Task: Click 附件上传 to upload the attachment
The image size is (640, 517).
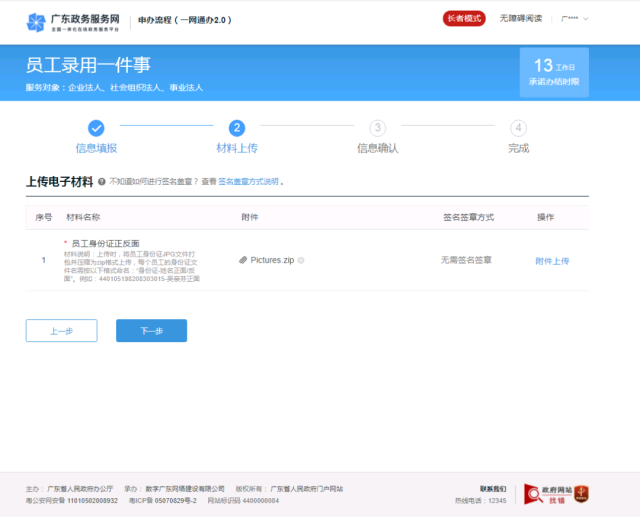Action: point(552,261)
